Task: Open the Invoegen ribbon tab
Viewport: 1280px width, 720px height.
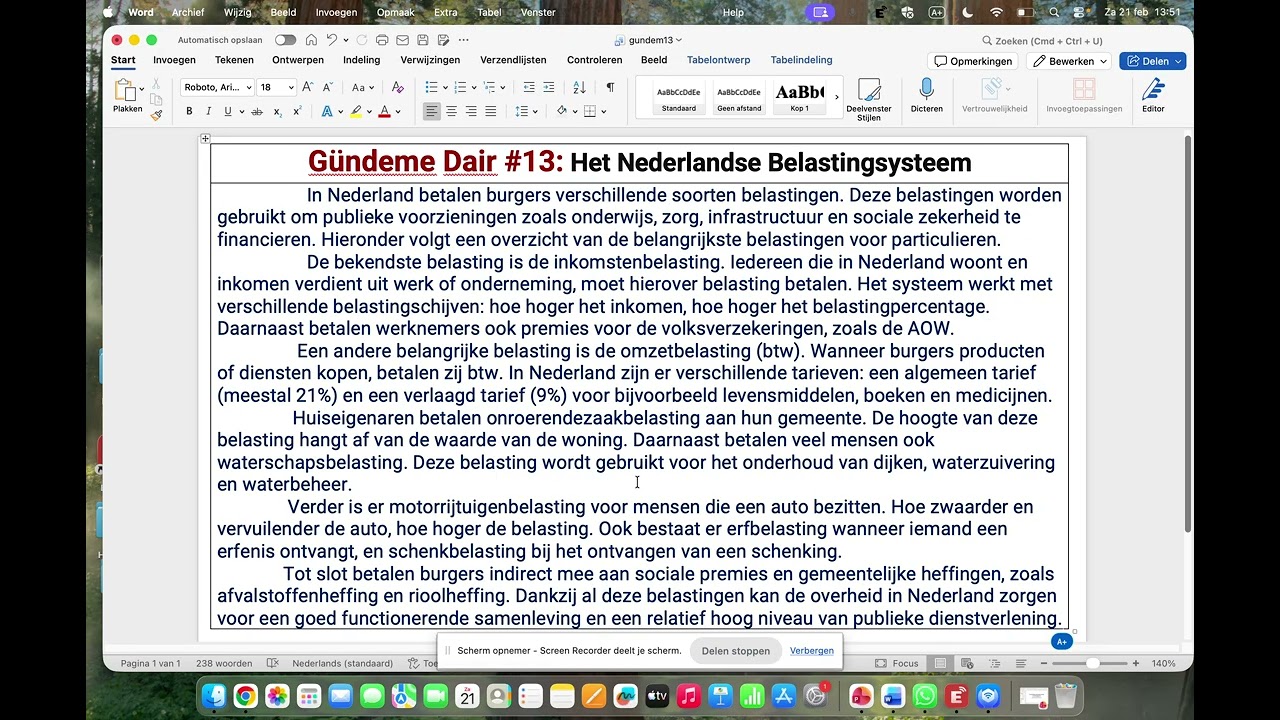Action: pos(174,60)
